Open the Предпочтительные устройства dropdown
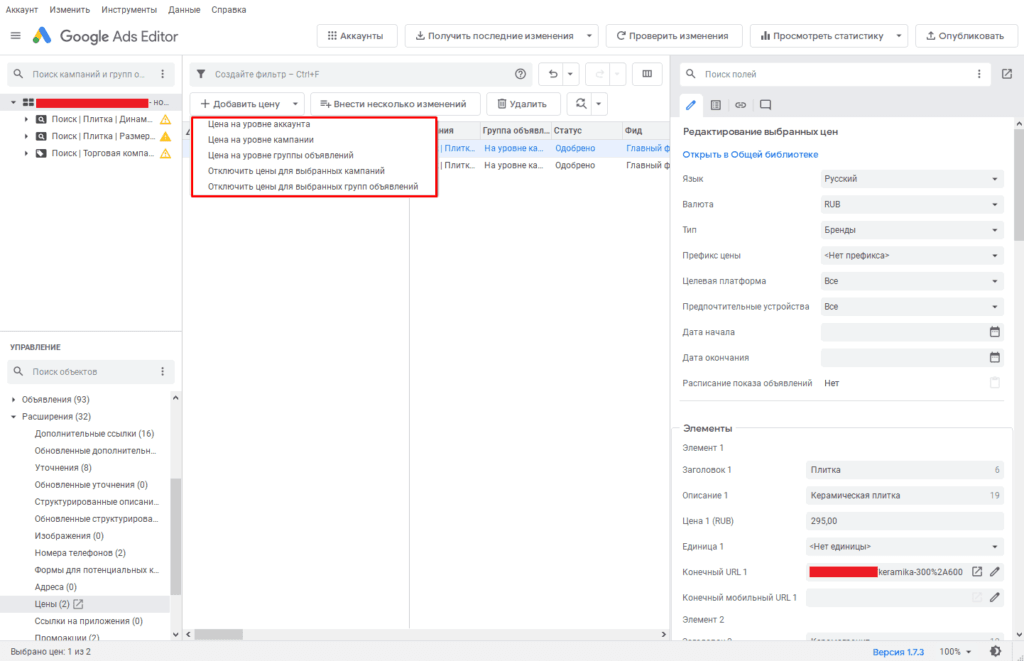This screenshot has width=1024, height=661. 912,306
